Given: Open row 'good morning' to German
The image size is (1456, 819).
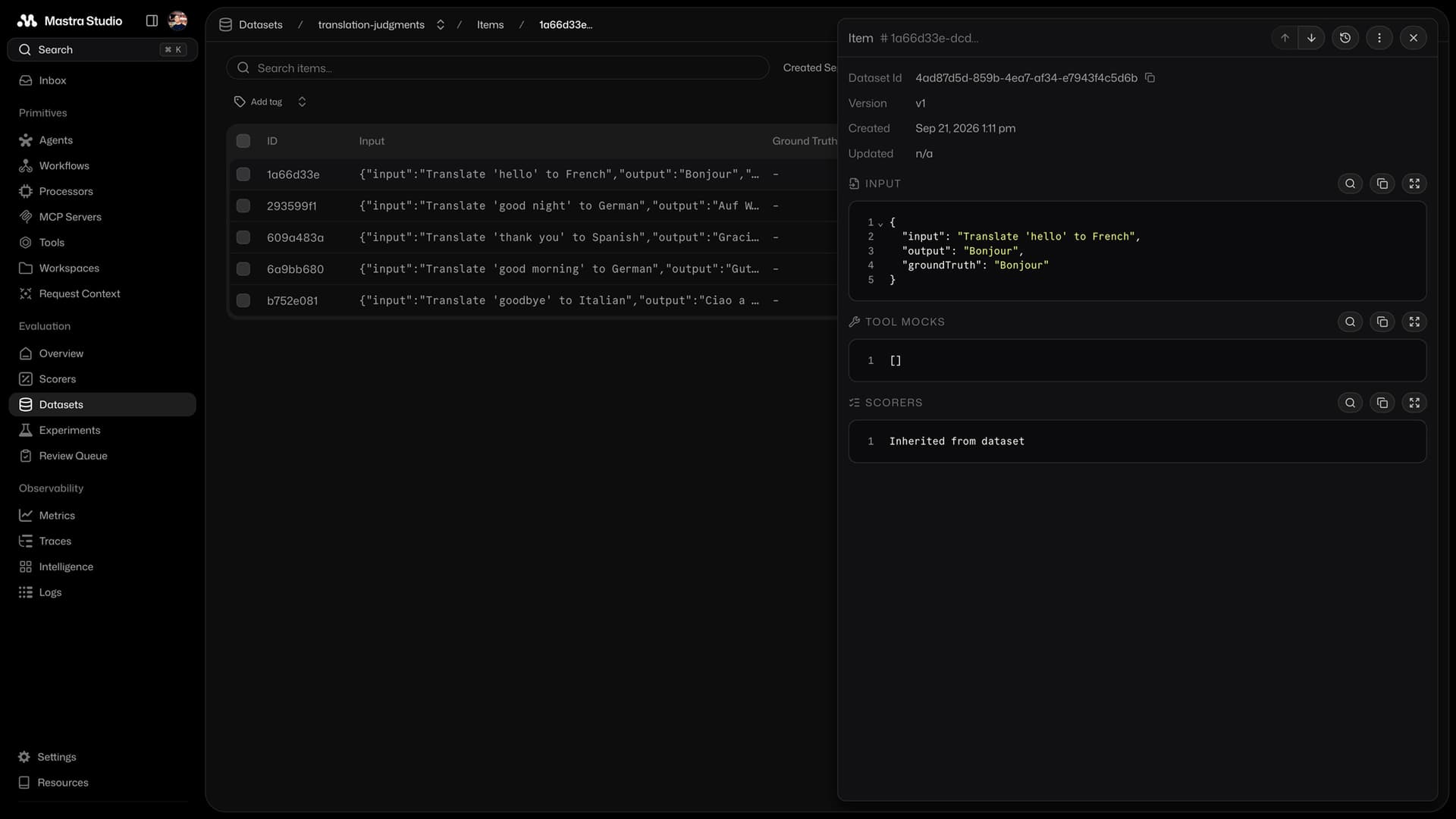Looking at the screenshot, I should click(x=532, y=269).
